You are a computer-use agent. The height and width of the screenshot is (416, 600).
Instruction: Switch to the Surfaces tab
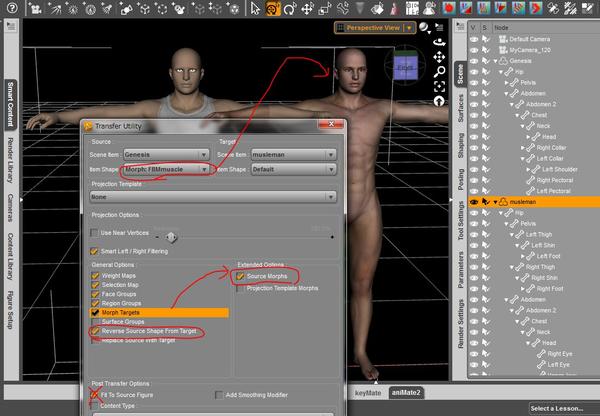460,108
